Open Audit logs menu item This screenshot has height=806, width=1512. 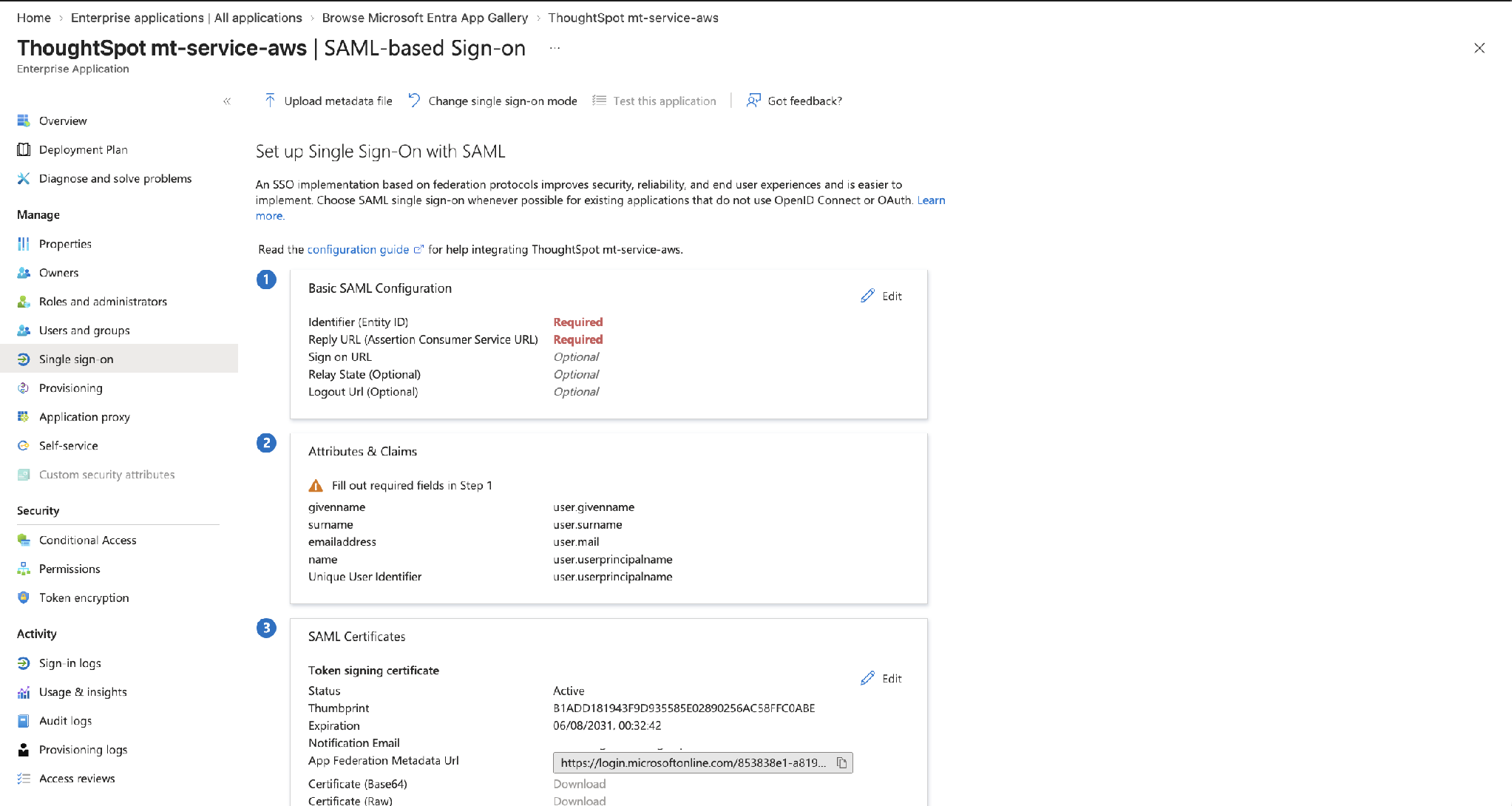(x=66, y=720)
